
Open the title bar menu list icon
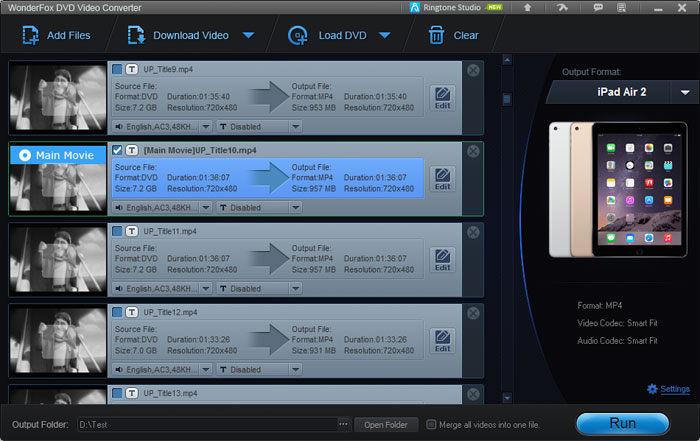[x=621, y=7]
